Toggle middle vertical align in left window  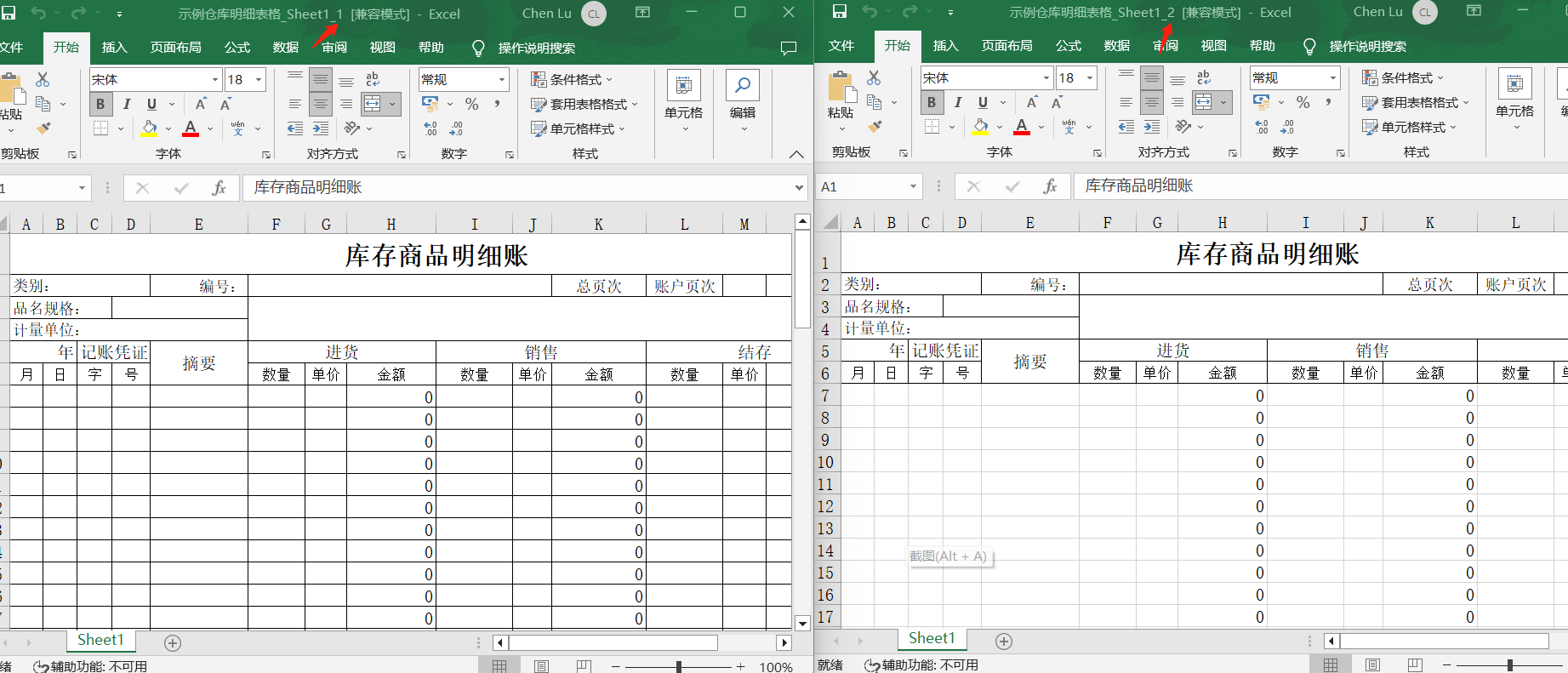click(x=320, y=80)
